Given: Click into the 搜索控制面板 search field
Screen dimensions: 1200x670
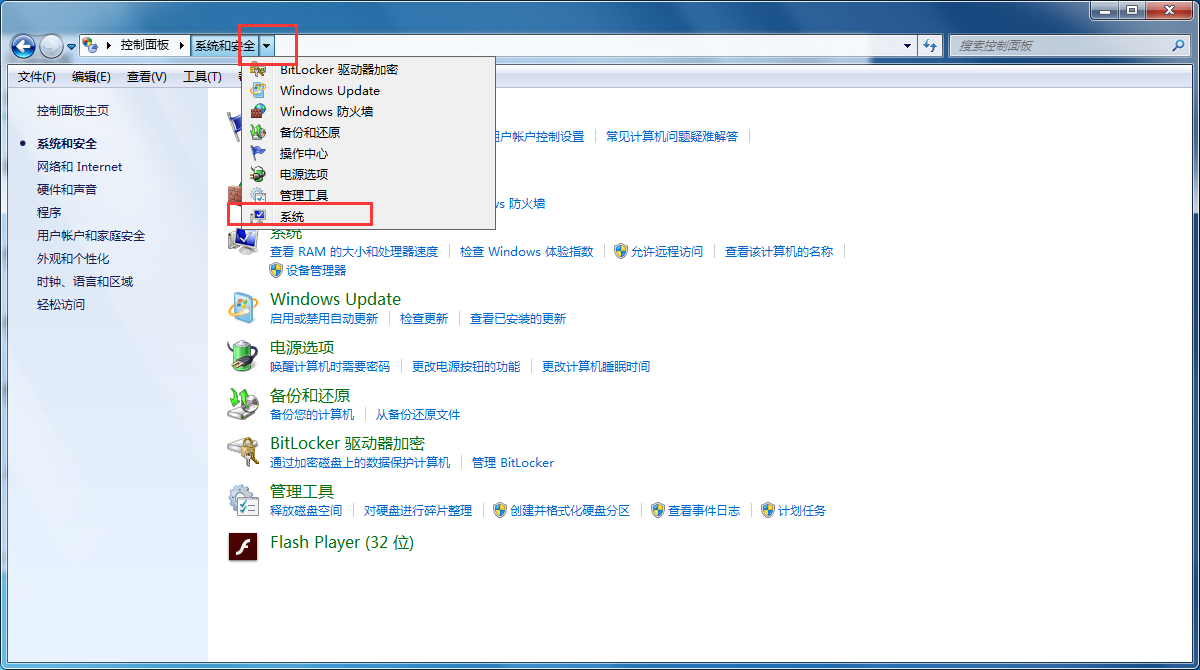Looking at the screenshot, I should point(1060,46).
